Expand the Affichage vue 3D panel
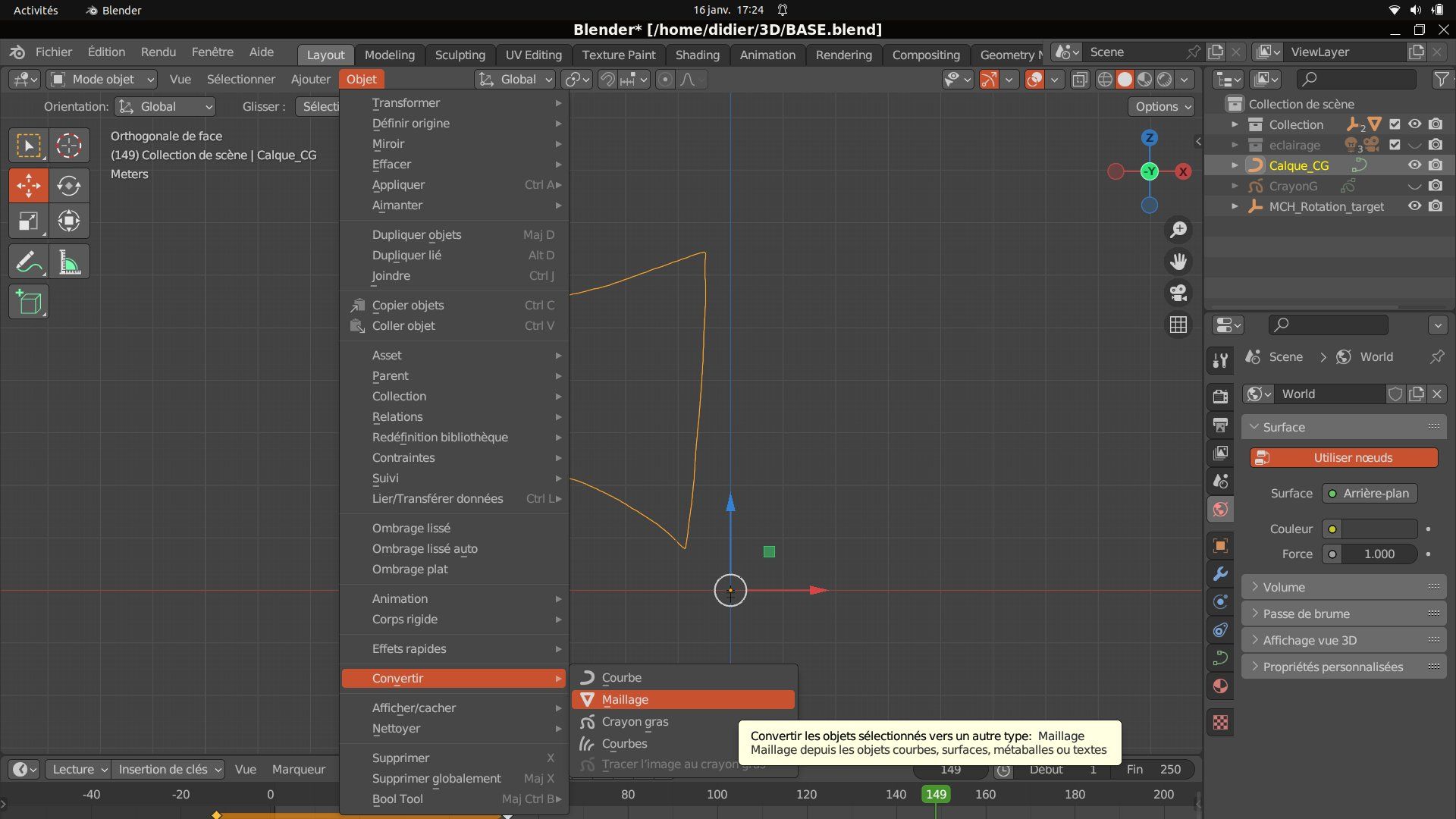 pos(1344,640)
